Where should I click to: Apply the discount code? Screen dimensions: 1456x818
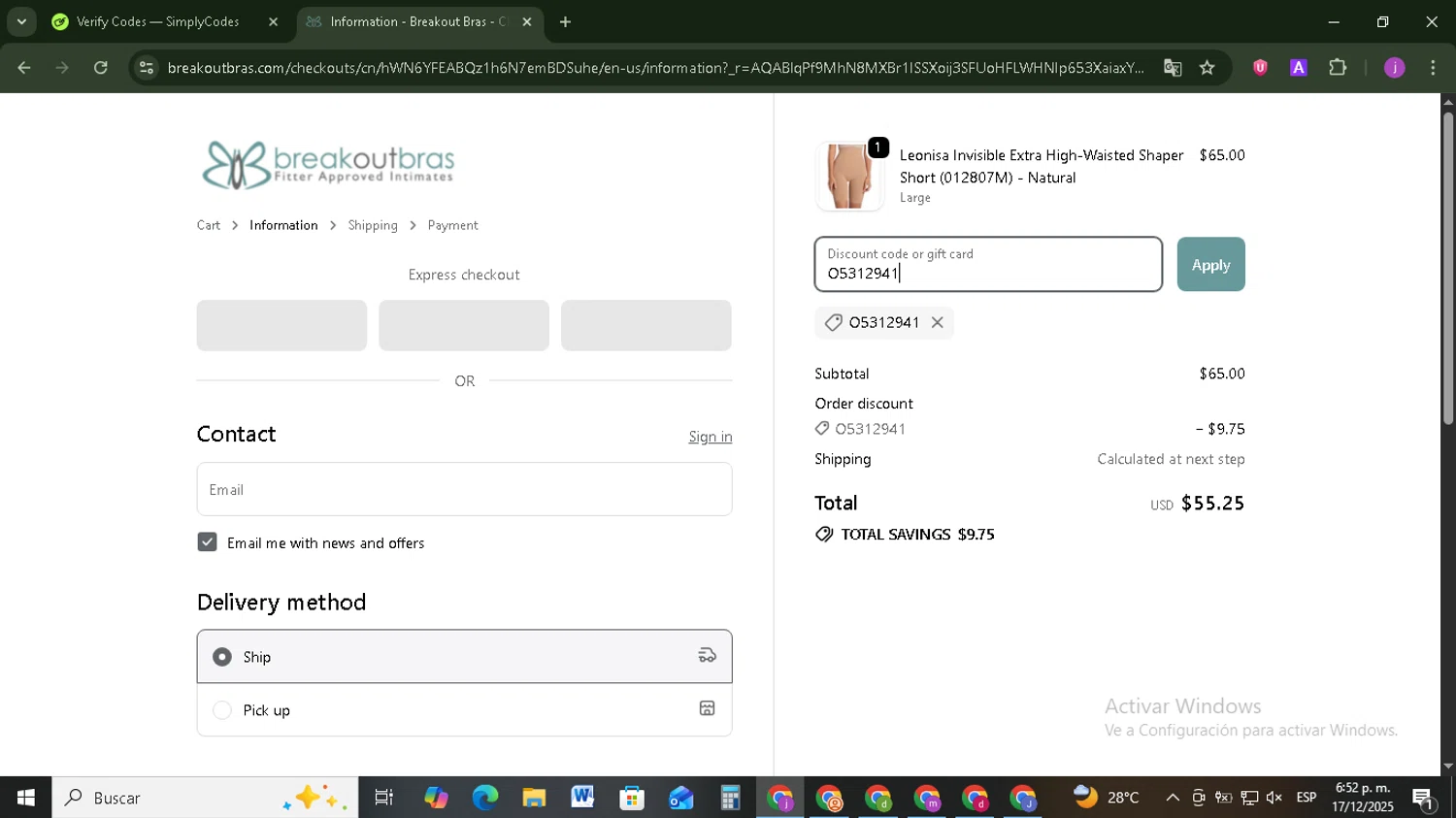tap(1210, 264)
